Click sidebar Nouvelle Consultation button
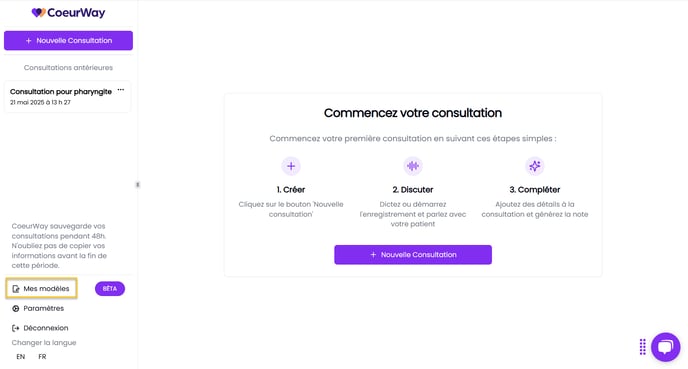Image resolution: width=688 pixels, height=369 pixels. pos(68,40)
